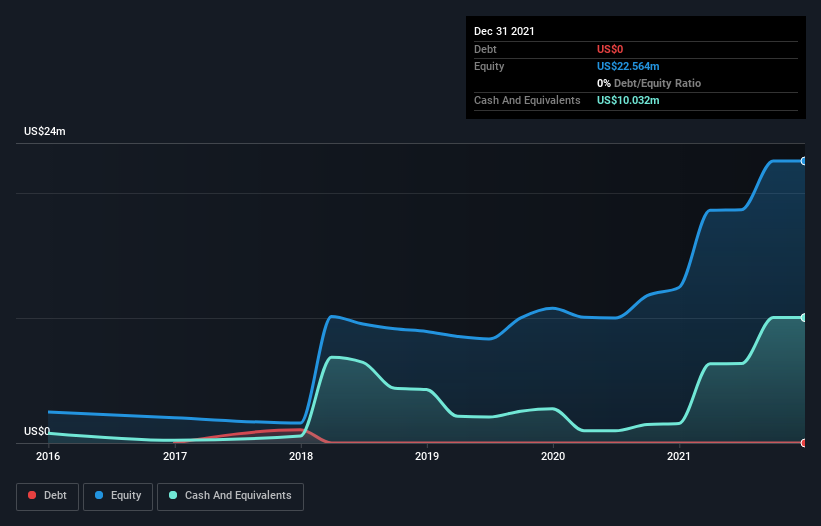
Task: Click the Dec 31 2021 tooltip date
Action: 504,31
